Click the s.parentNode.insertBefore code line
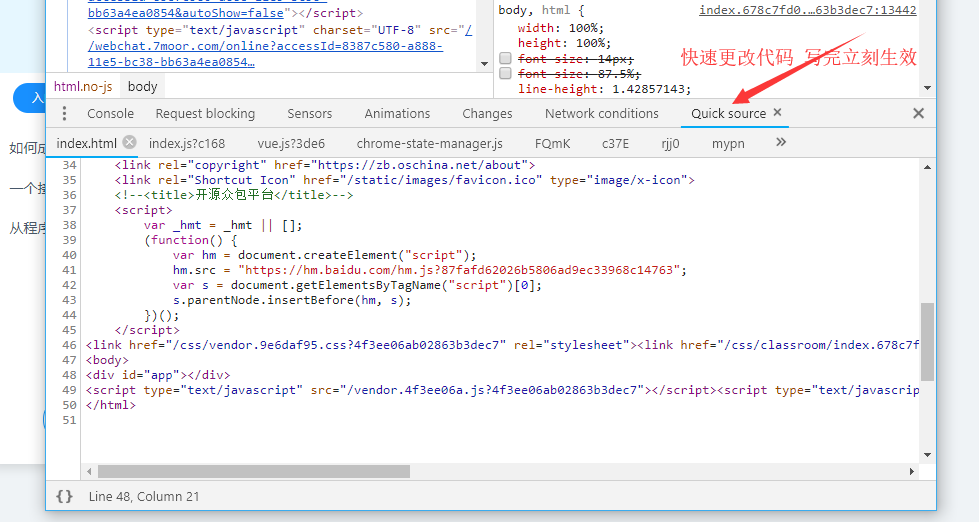979x522 pixels. [x=292, y=300]
